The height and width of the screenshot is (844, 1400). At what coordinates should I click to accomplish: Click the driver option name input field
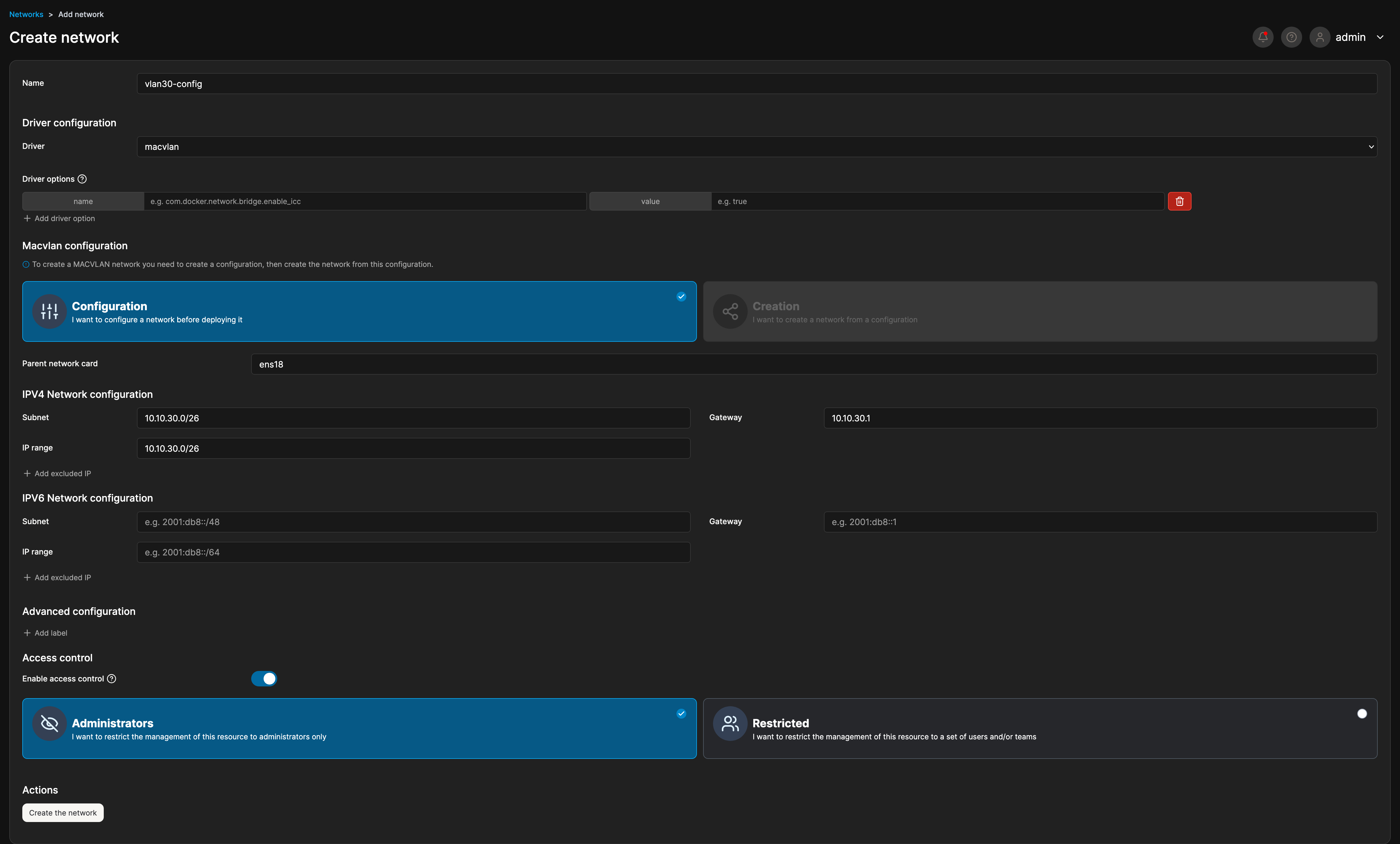365,201
